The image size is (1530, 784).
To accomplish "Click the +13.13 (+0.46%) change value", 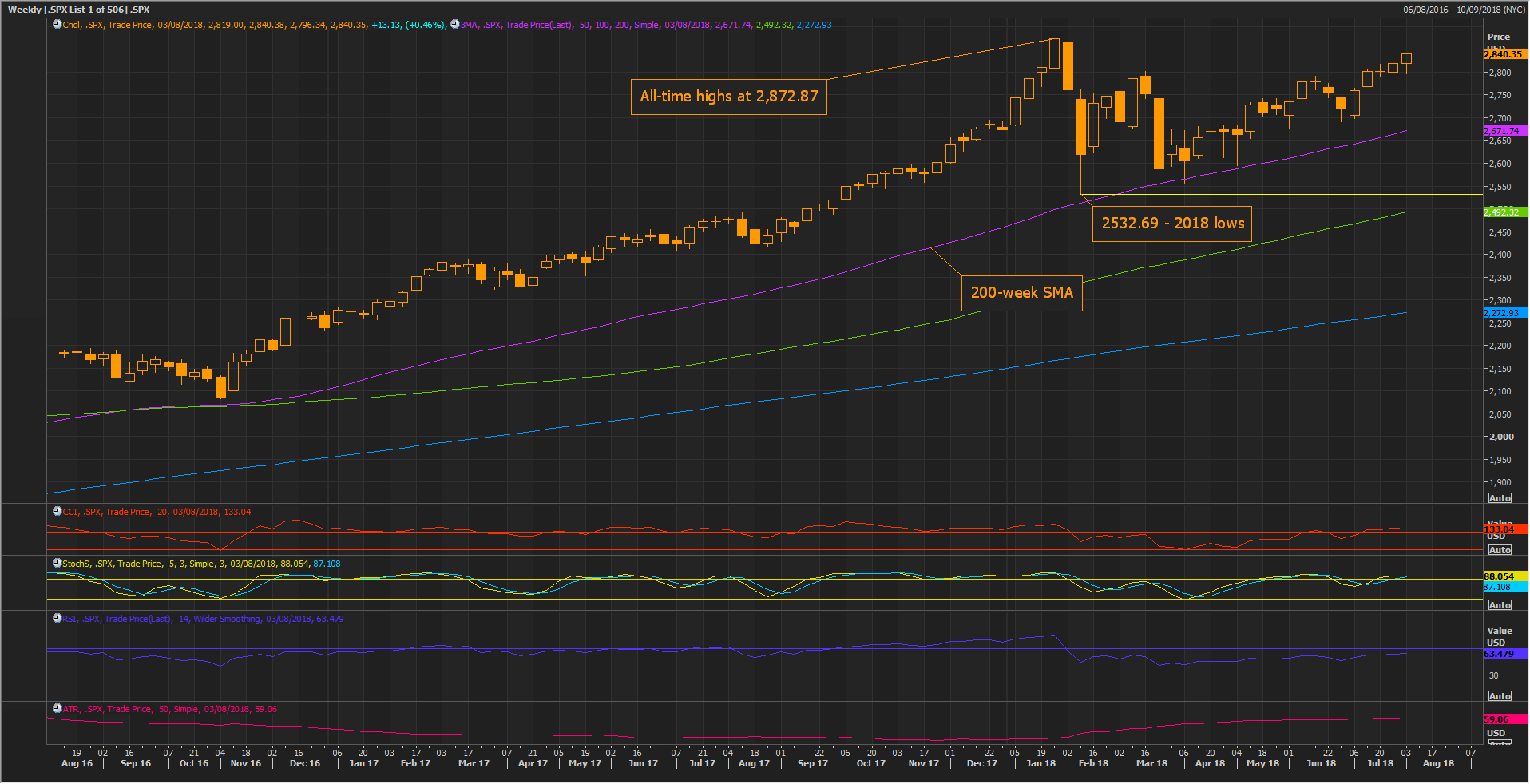I will (407, 25).
